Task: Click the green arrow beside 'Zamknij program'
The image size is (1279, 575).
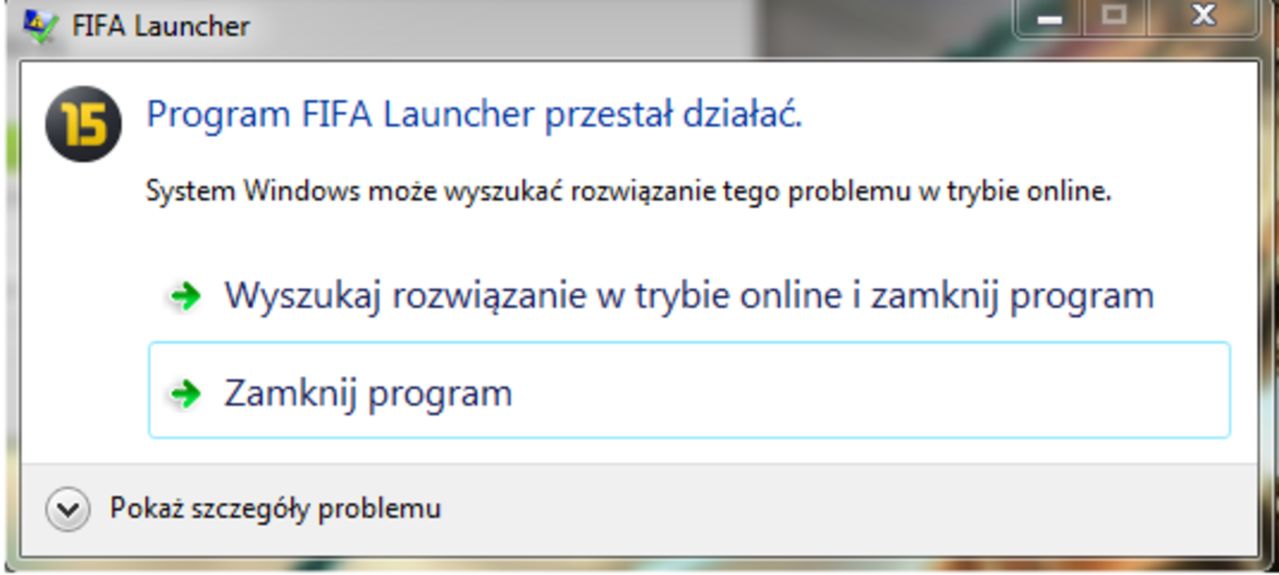Action: point(185,393)
